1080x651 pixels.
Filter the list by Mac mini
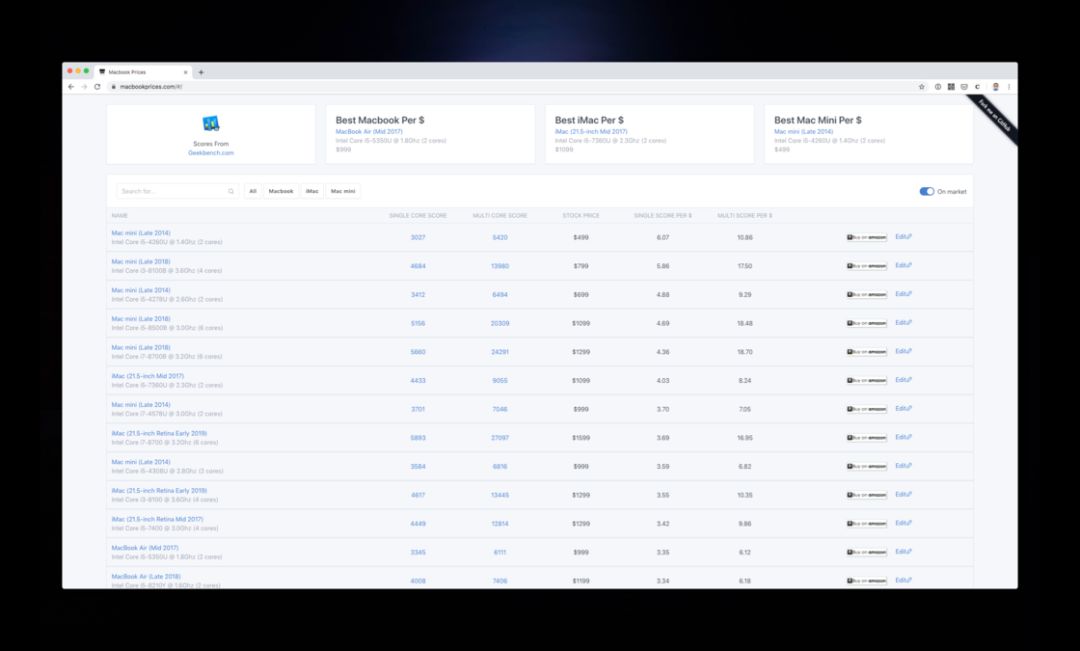[343, 192]
